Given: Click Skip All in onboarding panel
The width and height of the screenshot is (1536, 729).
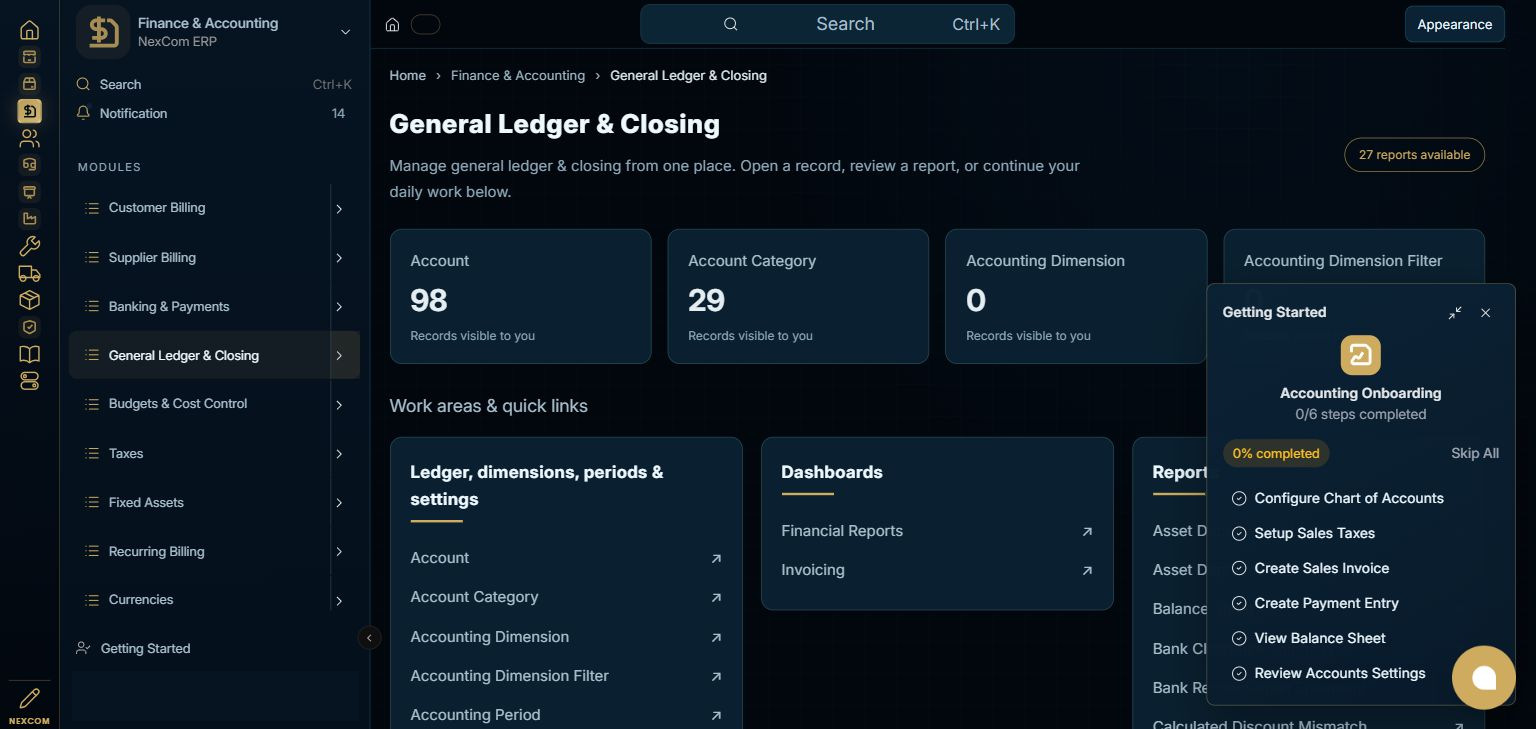Looking at the screenshot, I should [1475, 453].
